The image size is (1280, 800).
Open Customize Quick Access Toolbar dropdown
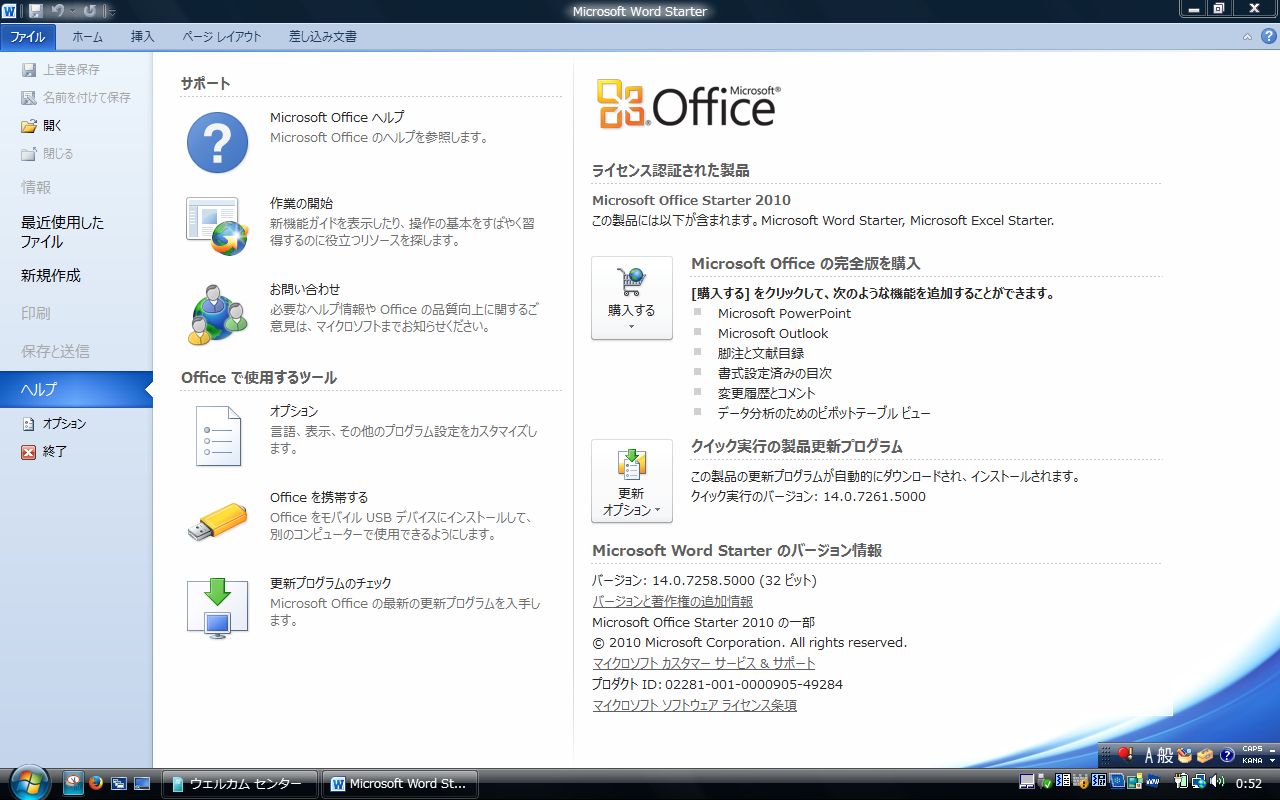click(x=112, y=12)
